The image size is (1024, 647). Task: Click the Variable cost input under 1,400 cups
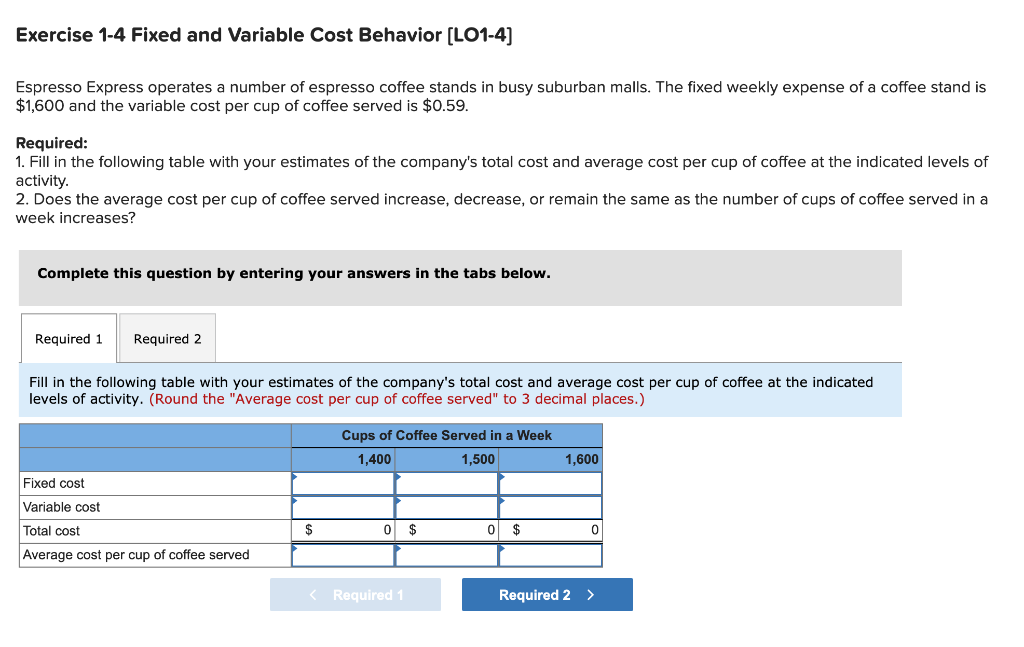[343, 507]
